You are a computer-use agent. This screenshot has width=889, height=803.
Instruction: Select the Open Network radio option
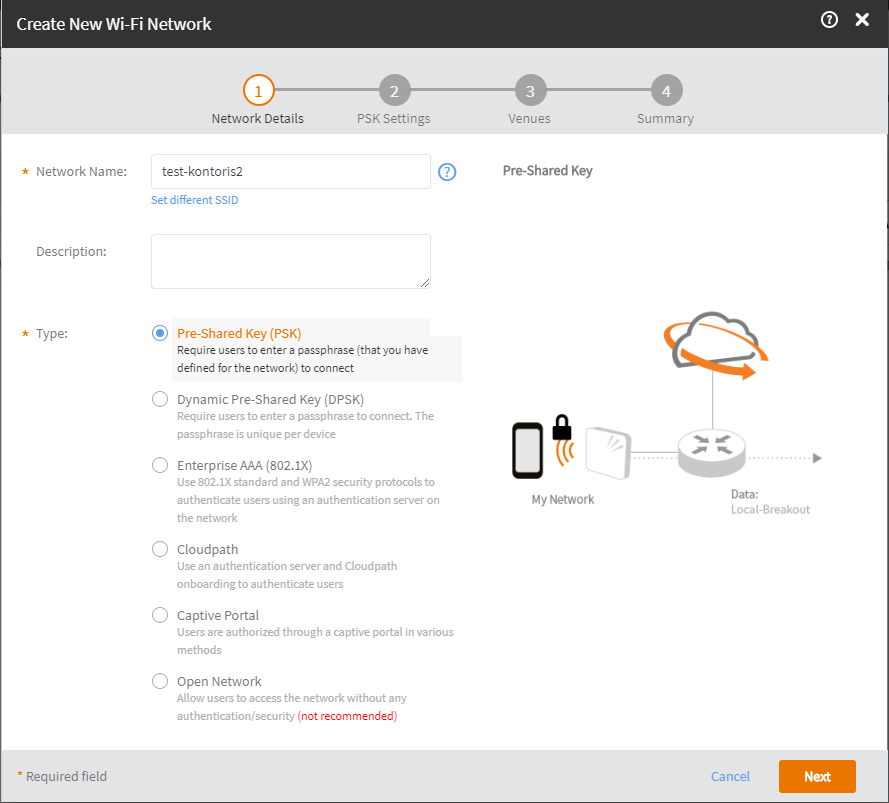tap(160, 681)
